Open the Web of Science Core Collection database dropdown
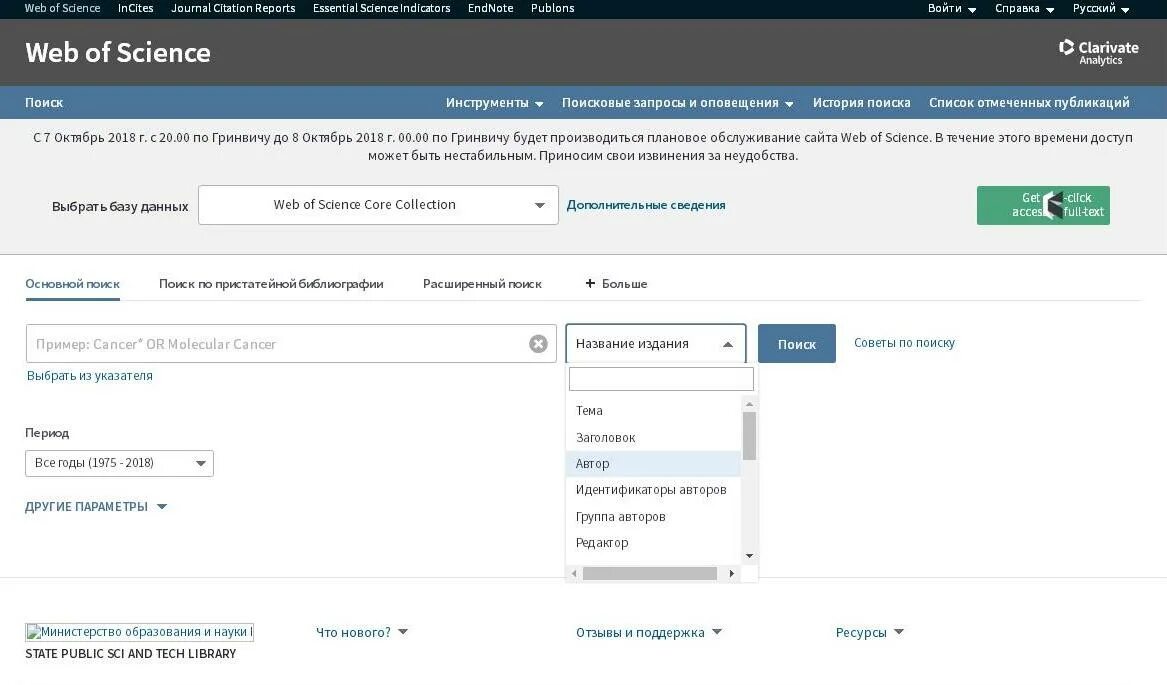1167x685 pixels. click(x=378, y=204)
